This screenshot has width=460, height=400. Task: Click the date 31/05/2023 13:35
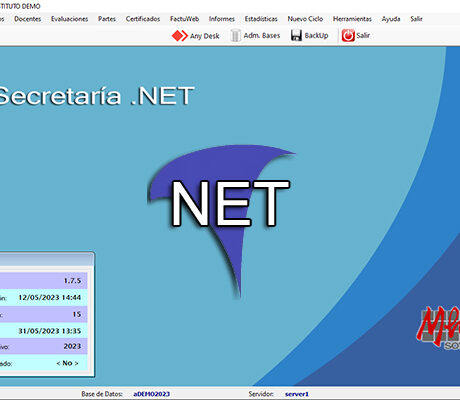coord(50,331)
